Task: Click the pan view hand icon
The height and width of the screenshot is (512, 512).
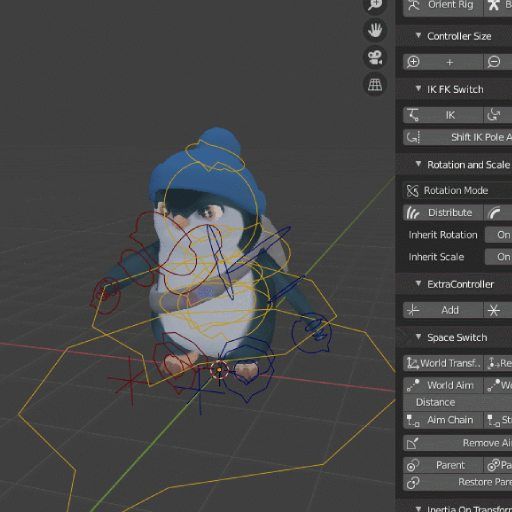Action: (375, 30)
